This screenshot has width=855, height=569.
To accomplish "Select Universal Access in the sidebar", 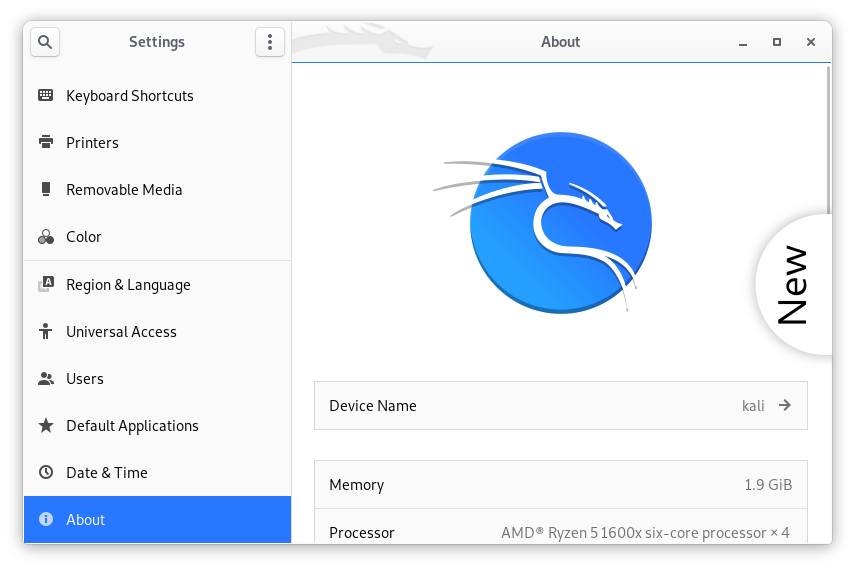I will pos(157,331).
